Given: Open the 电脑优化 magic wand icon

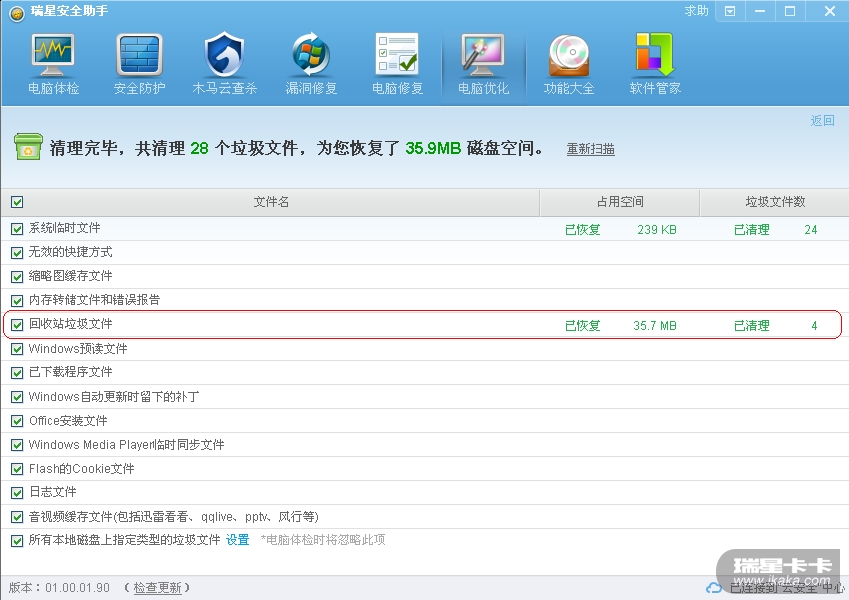Looking at the screenshot, I should click(483, 55).
